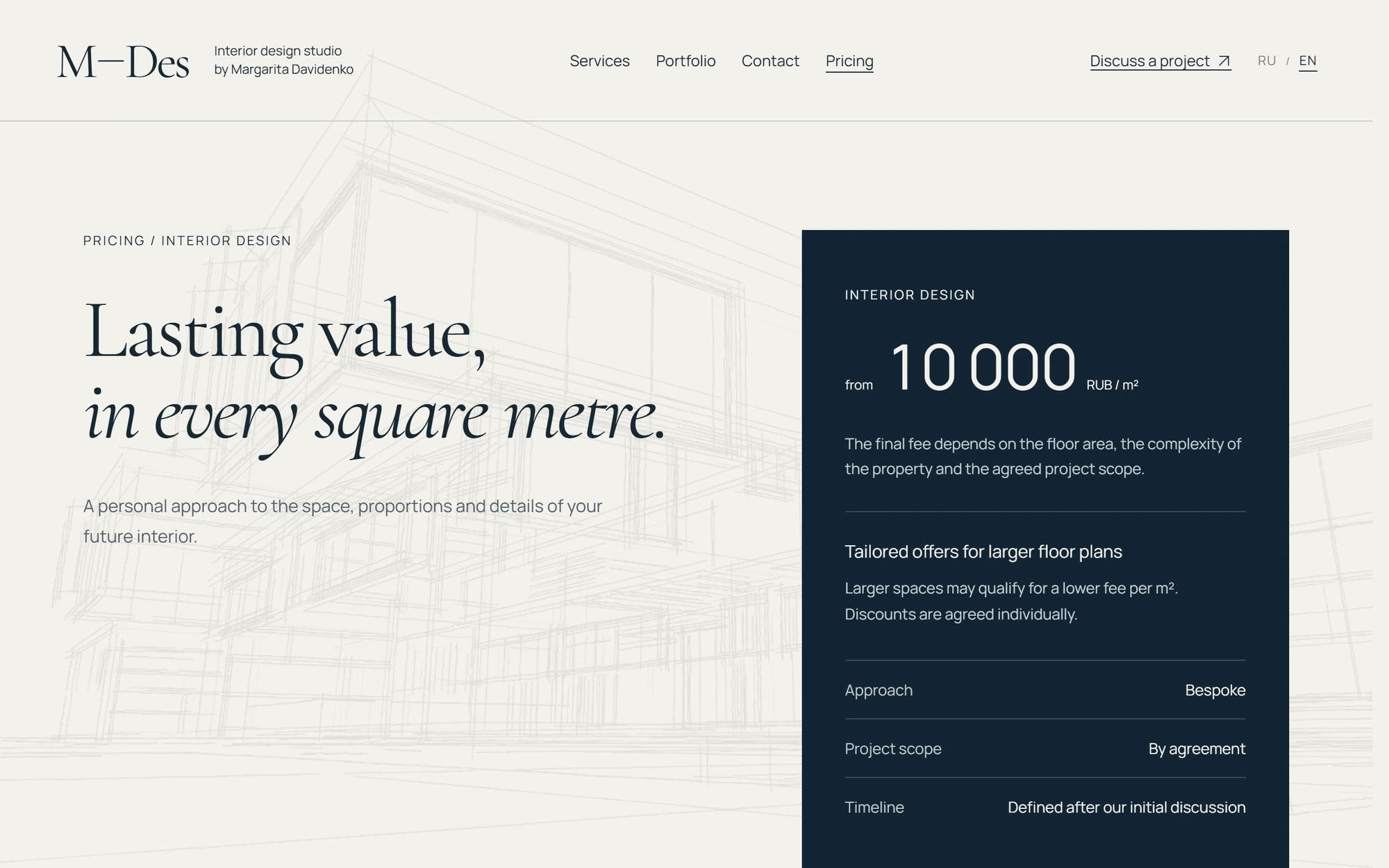
Task: Click the 'RUB / m²' unit text
Action: (1112, 385)
